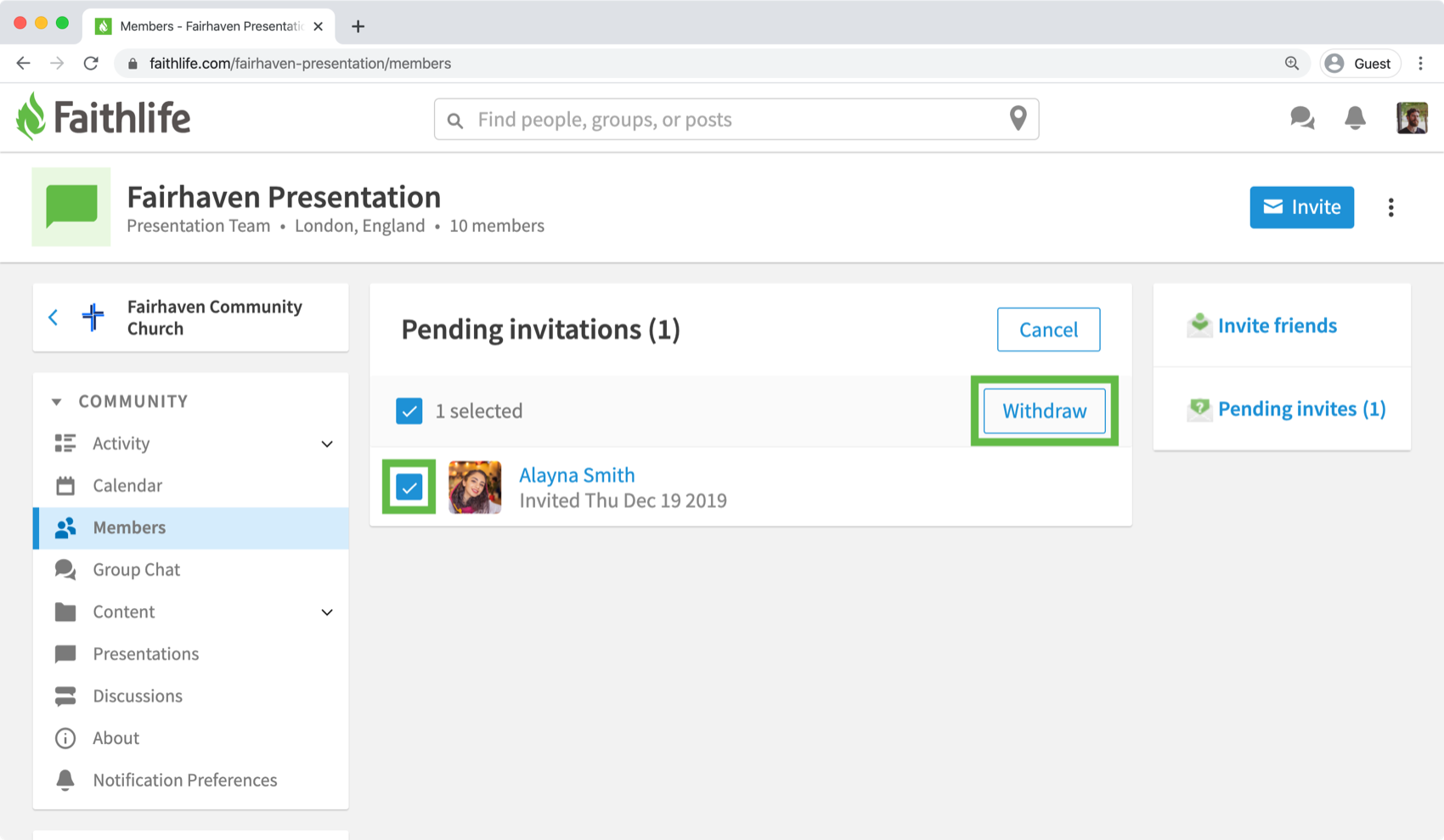Click the Withdraw button
Viewport: 1444px width, 840px height.
1045,411
